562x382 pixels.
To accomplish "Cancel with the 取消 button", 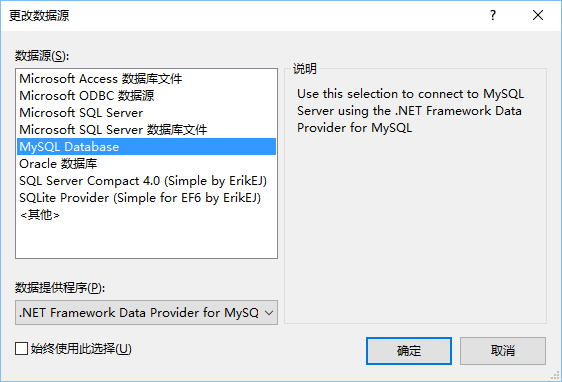I will click(x=503, y=351).
